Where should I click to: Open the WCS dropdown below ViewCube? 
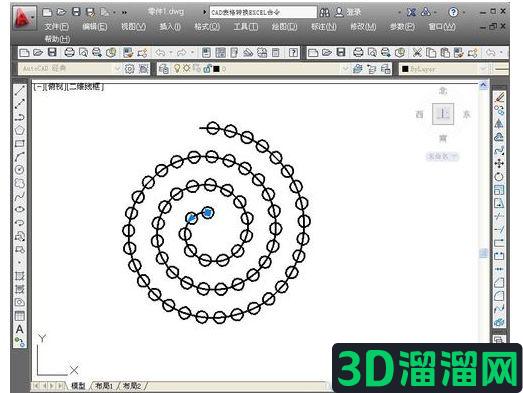(442, 156)
